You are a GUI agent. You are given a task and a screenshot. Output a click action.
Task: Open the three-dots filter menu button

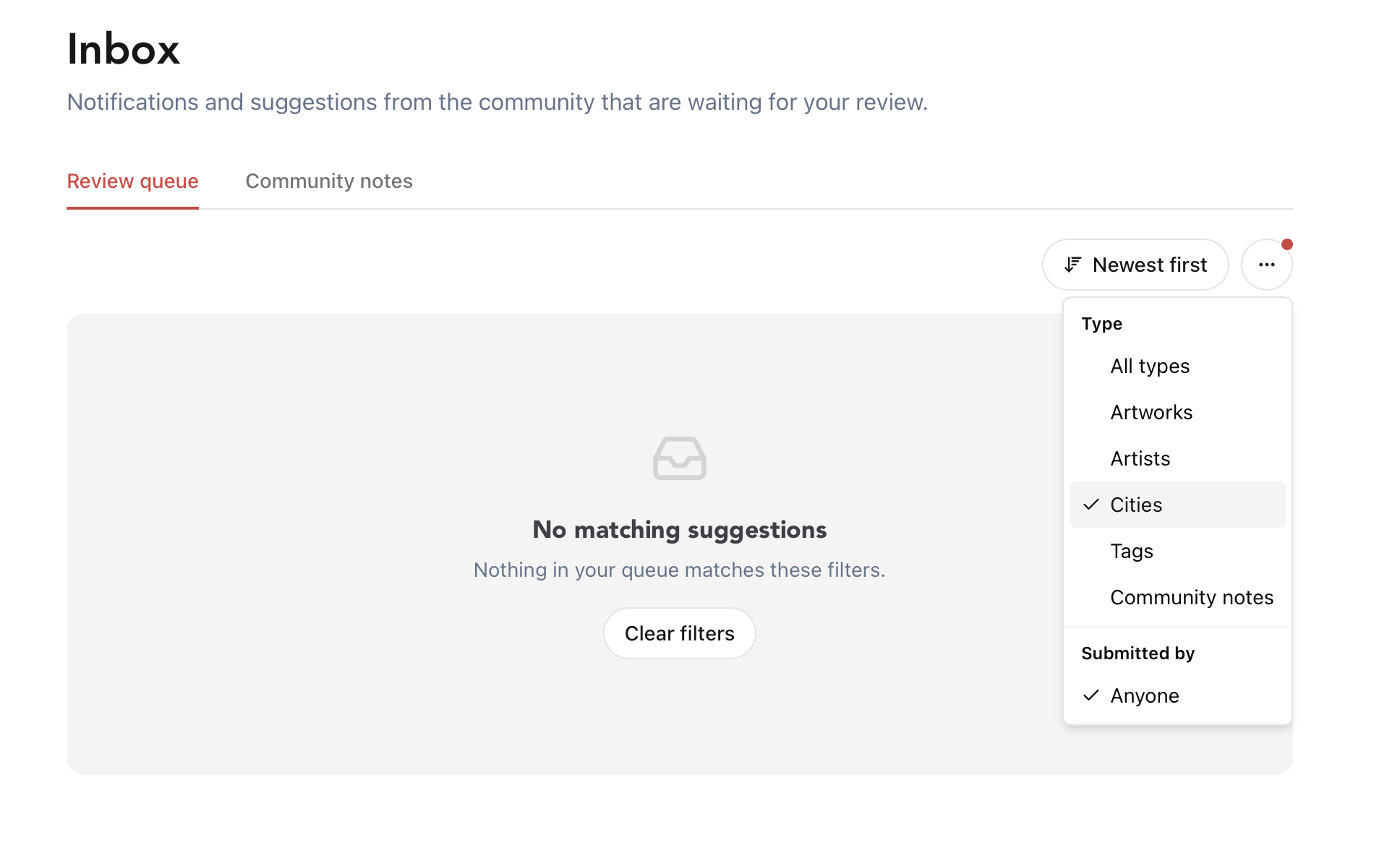click(x=1266, y=265)
